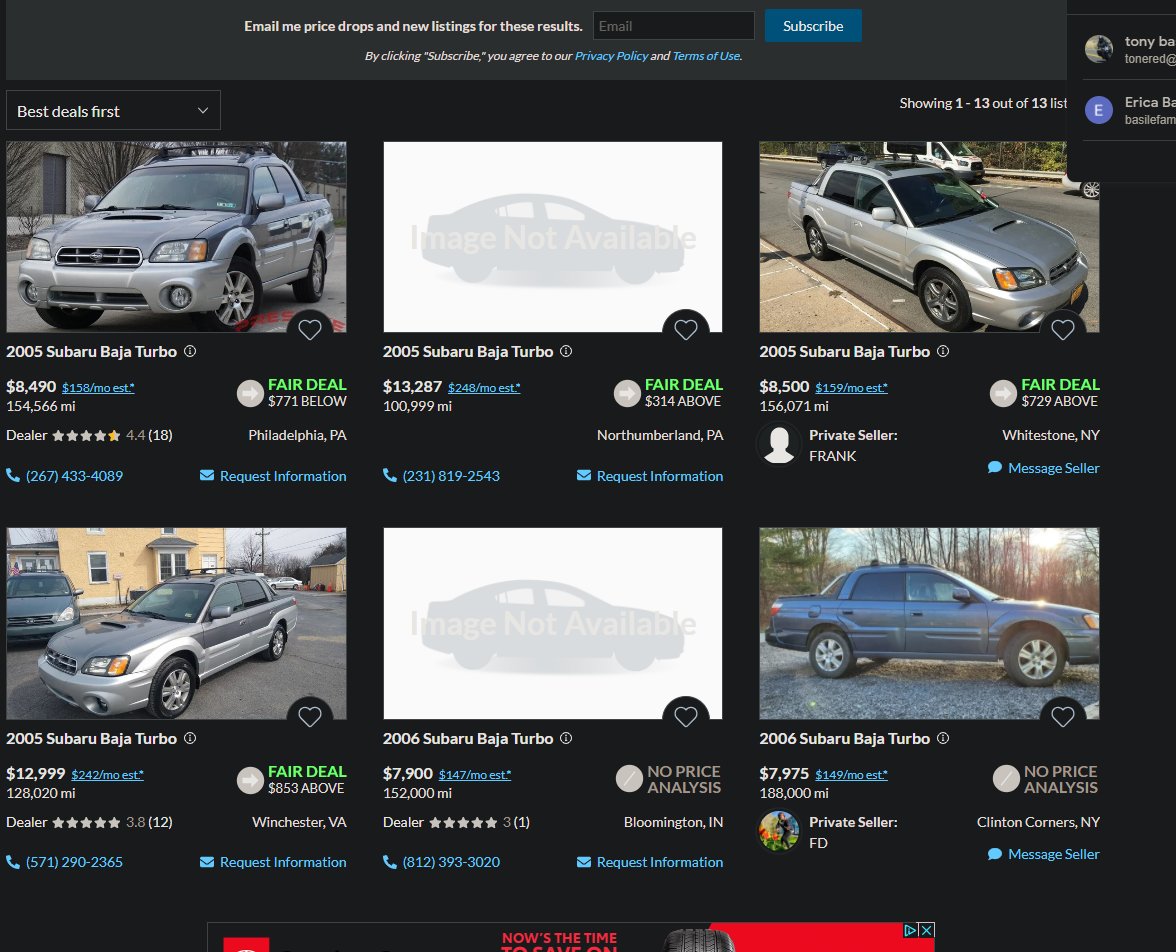This screenshot has height=952, width=1176.
Task: Favorite the $13,287 Baja Turbo listing heart
Action: [686, 329]
